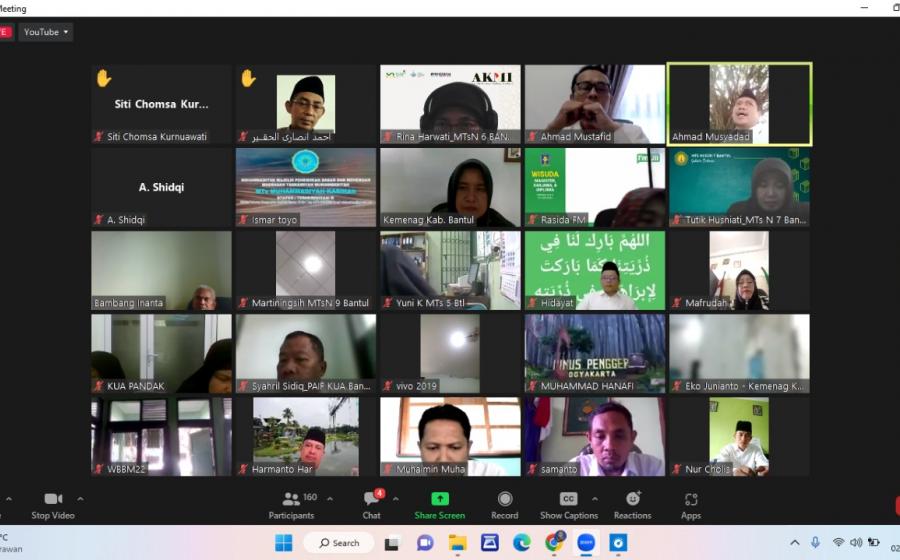Open the Reactions menu
Screen dimensions: 900x560
tap(632, 504)
